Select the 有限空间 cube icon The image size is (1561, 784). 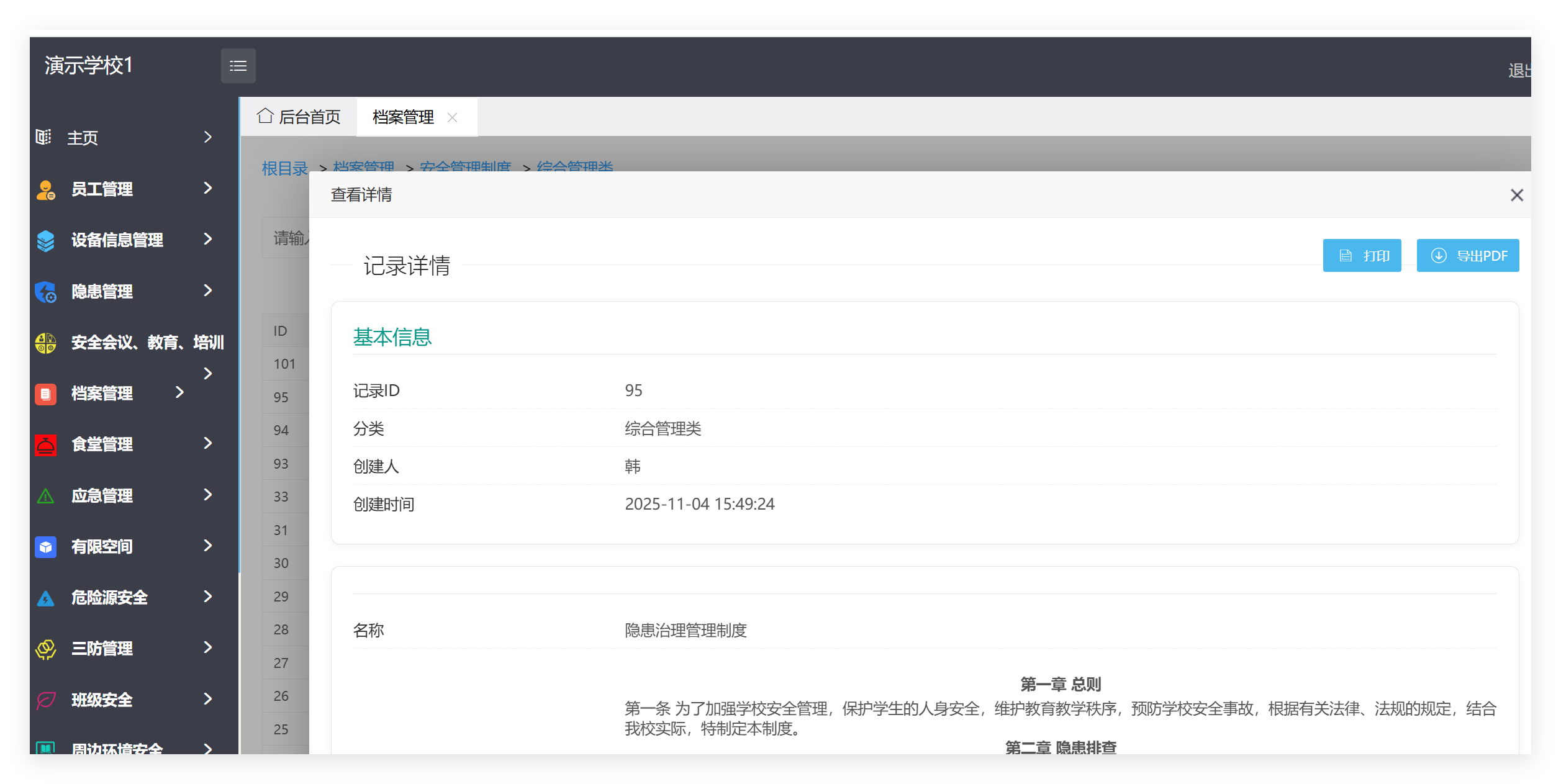(x=44, y=547)
